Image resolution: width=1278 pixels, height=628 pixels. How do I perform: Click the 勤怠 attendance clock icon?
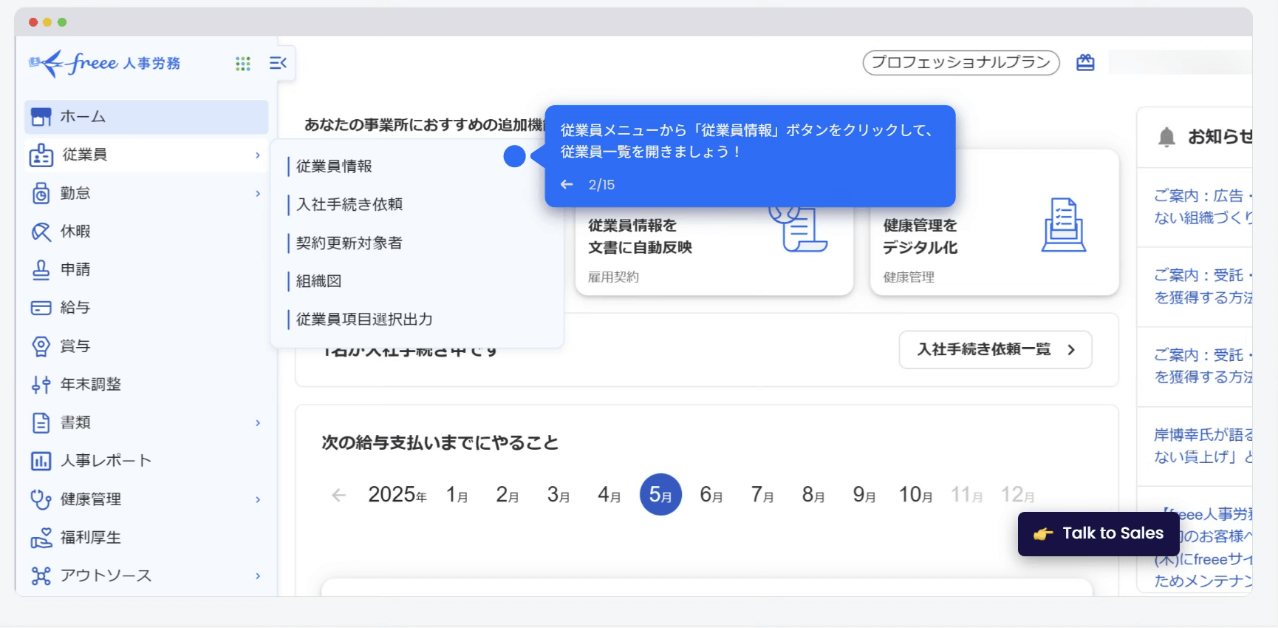pos(41,193)
